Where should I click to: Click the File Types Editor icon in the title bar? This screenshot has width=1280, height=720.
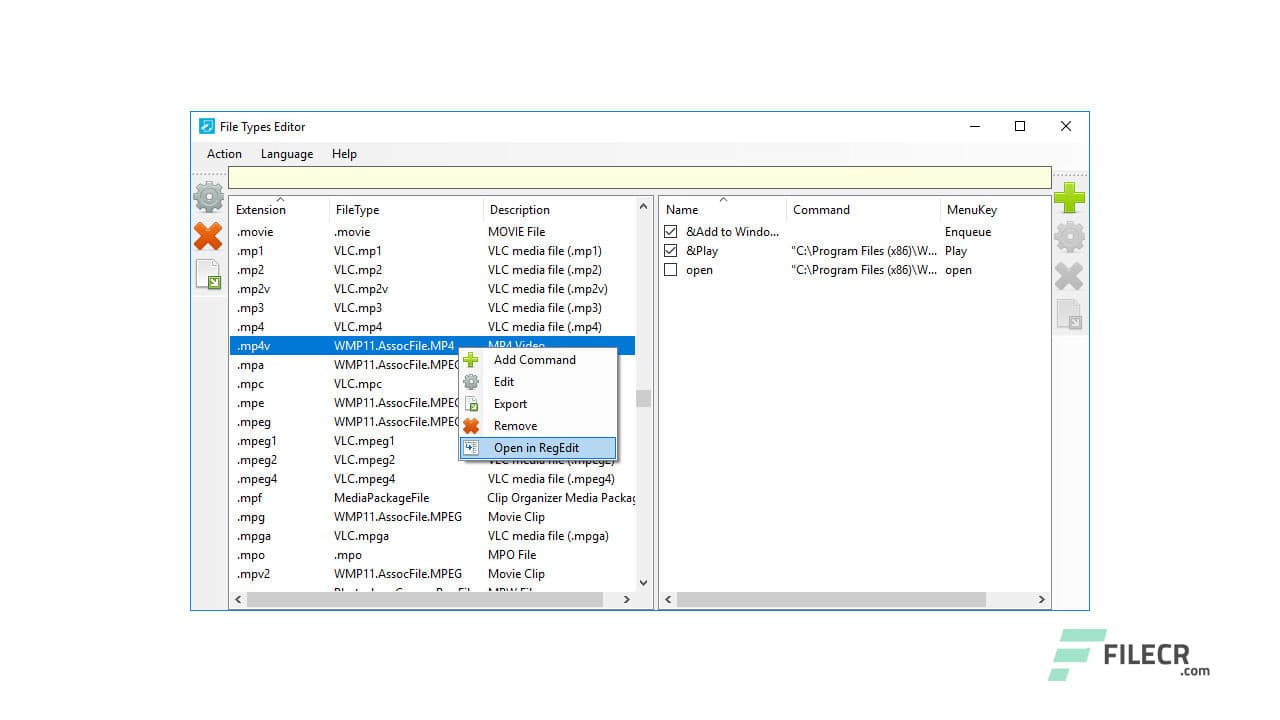(x=206, y=126)
